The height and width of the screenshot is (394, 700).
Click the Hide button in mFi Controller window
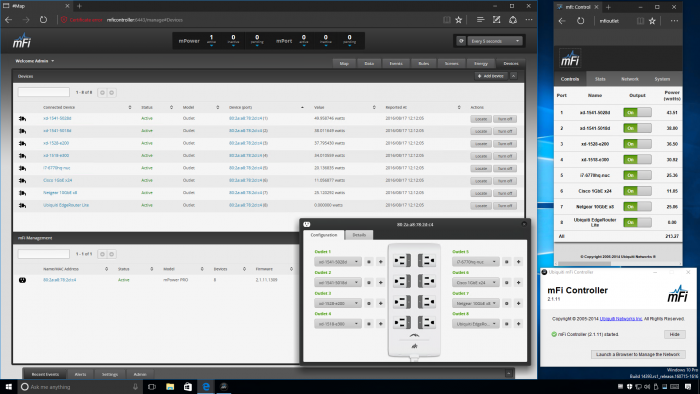(x=674, y=334)
